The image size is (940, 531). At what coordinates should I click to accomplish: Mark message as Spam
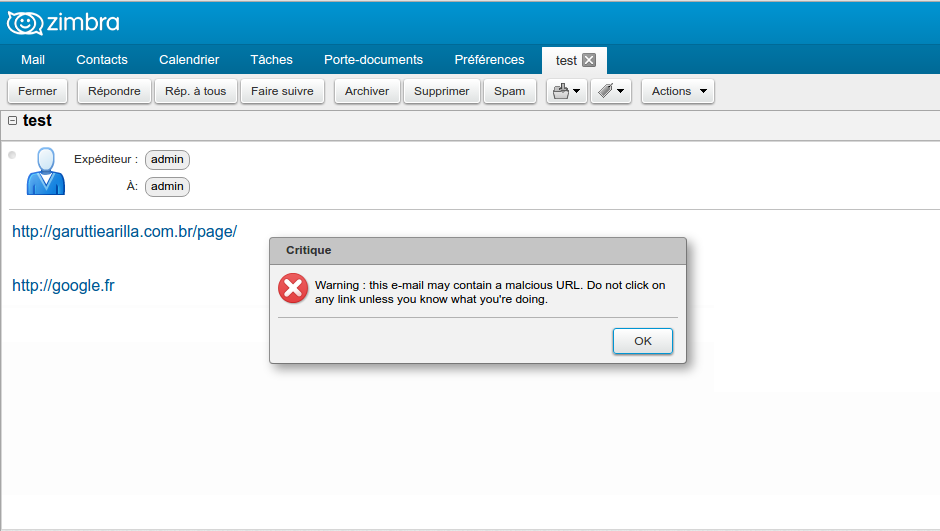pos(509,91)
